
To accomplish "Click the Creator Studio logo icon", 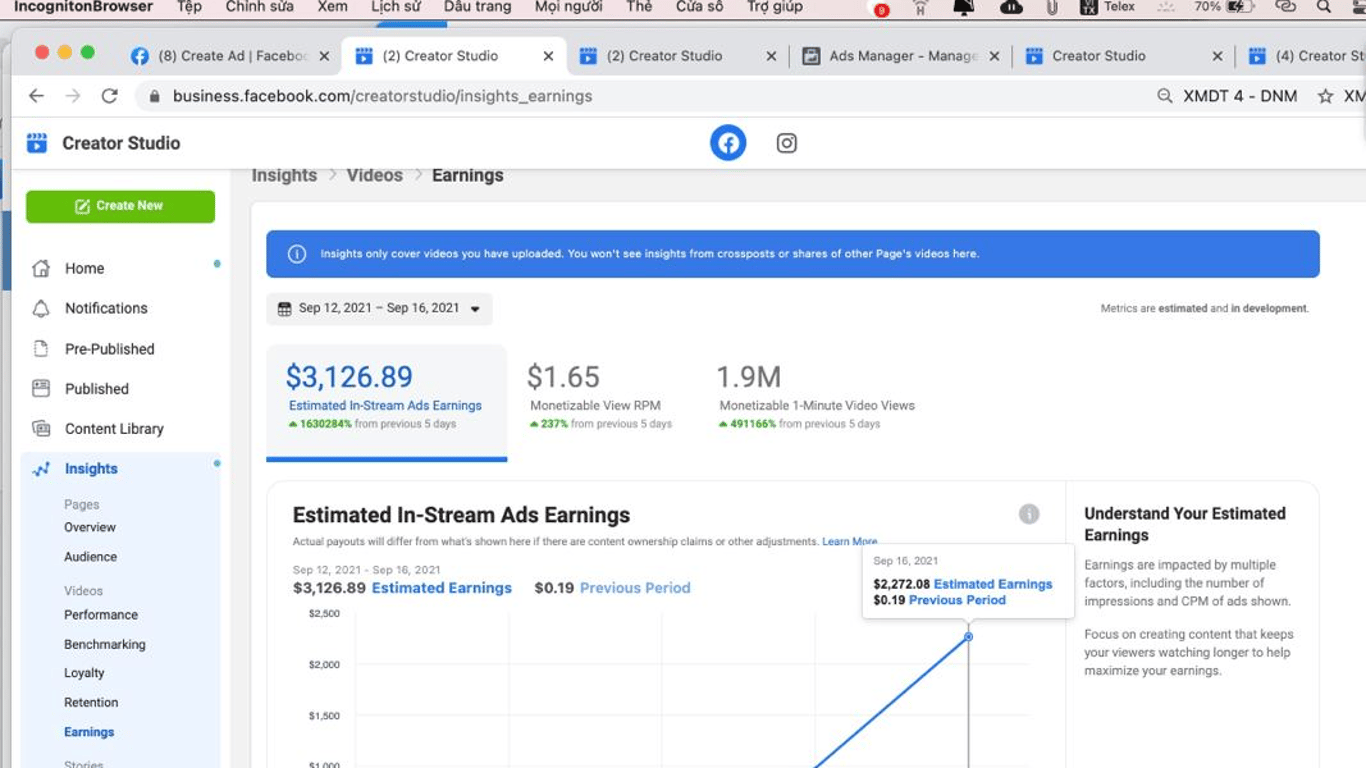I will click(x=37, y=143).
